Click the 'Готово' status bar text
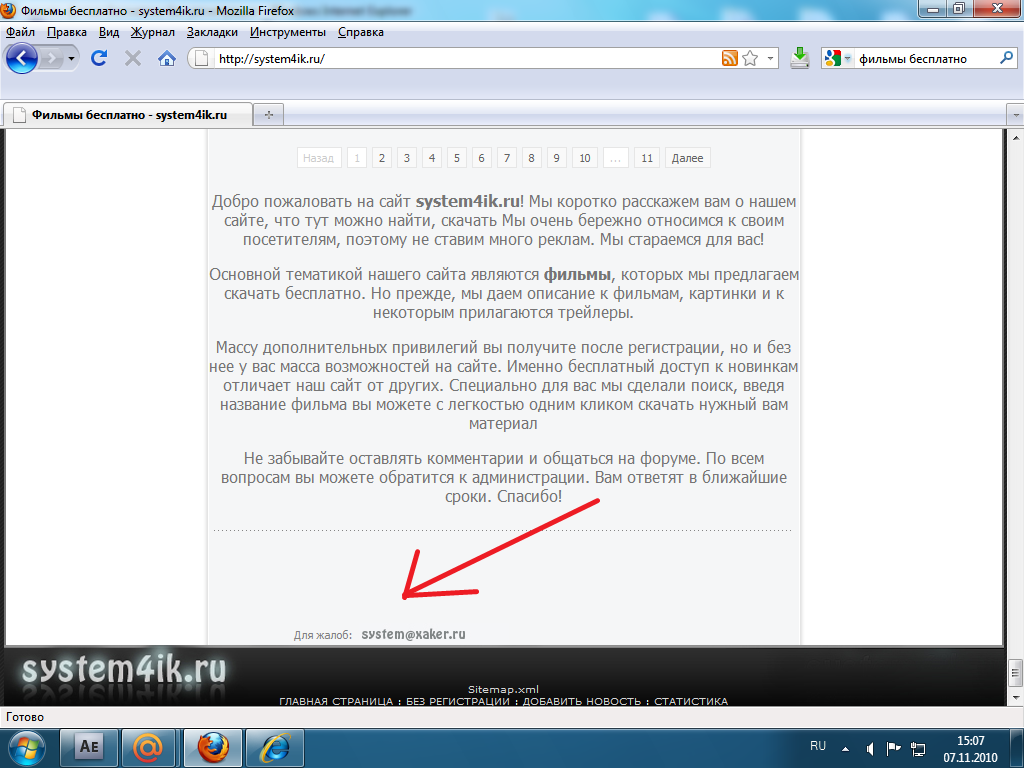 coord(25,717)
